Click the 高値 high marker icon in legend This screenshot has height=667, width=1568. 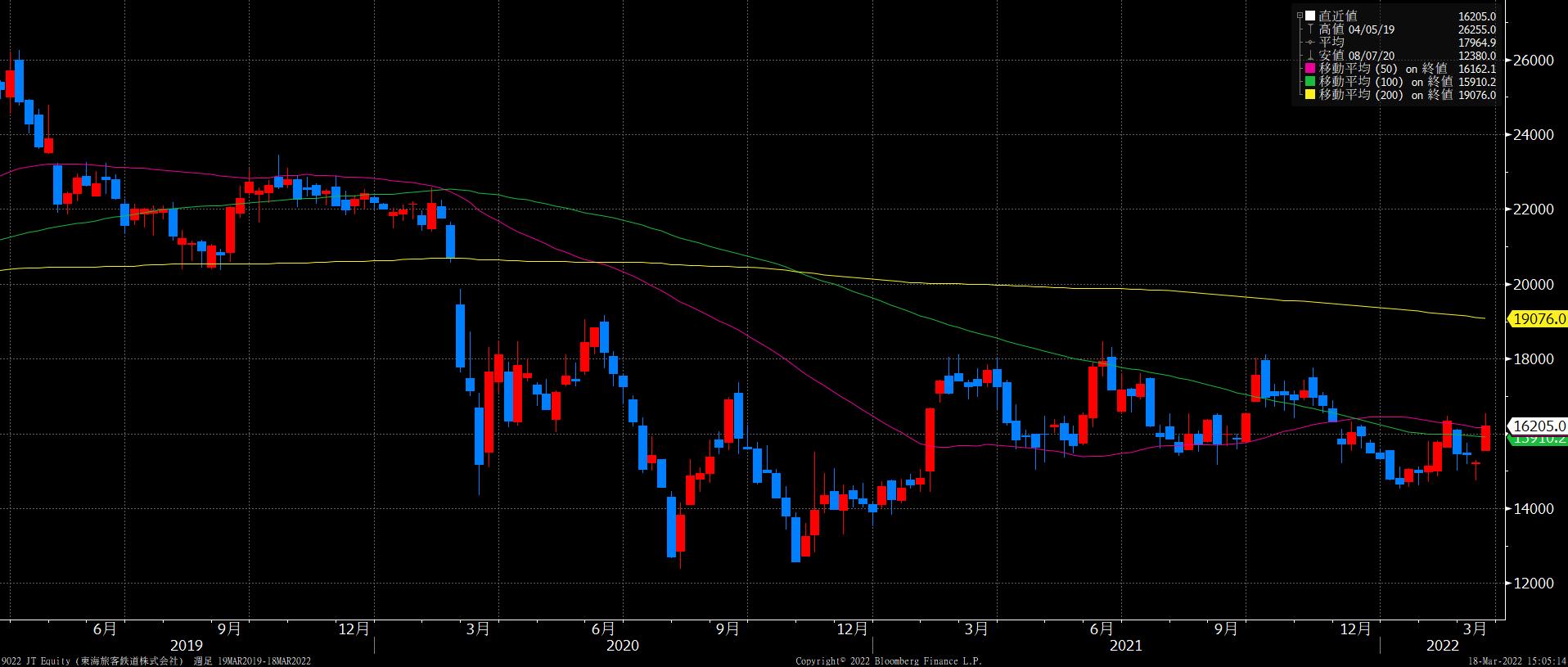tap(1310, 29)
